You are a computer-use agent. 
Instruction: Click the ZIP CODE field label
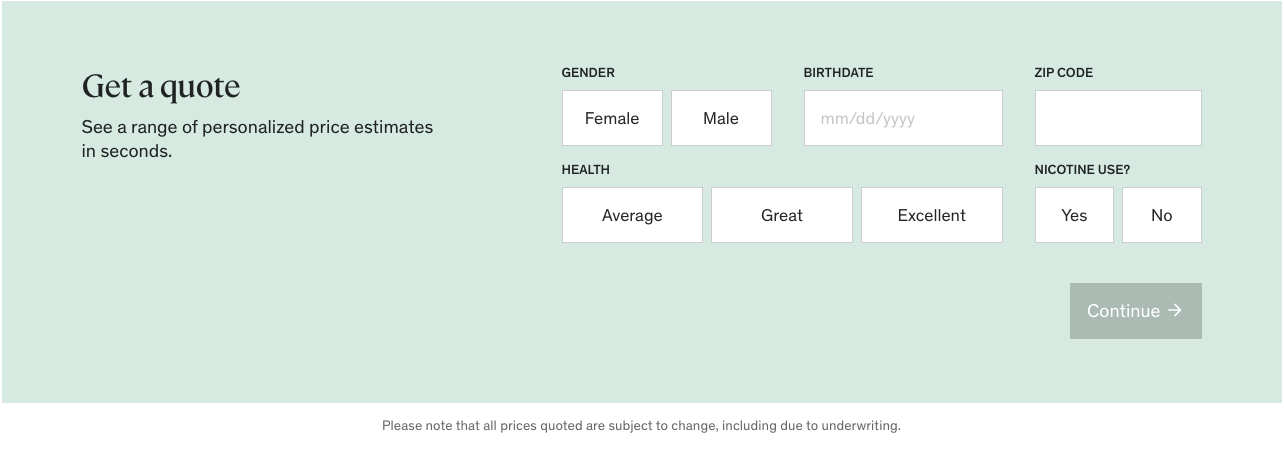tap(1063, 73)
